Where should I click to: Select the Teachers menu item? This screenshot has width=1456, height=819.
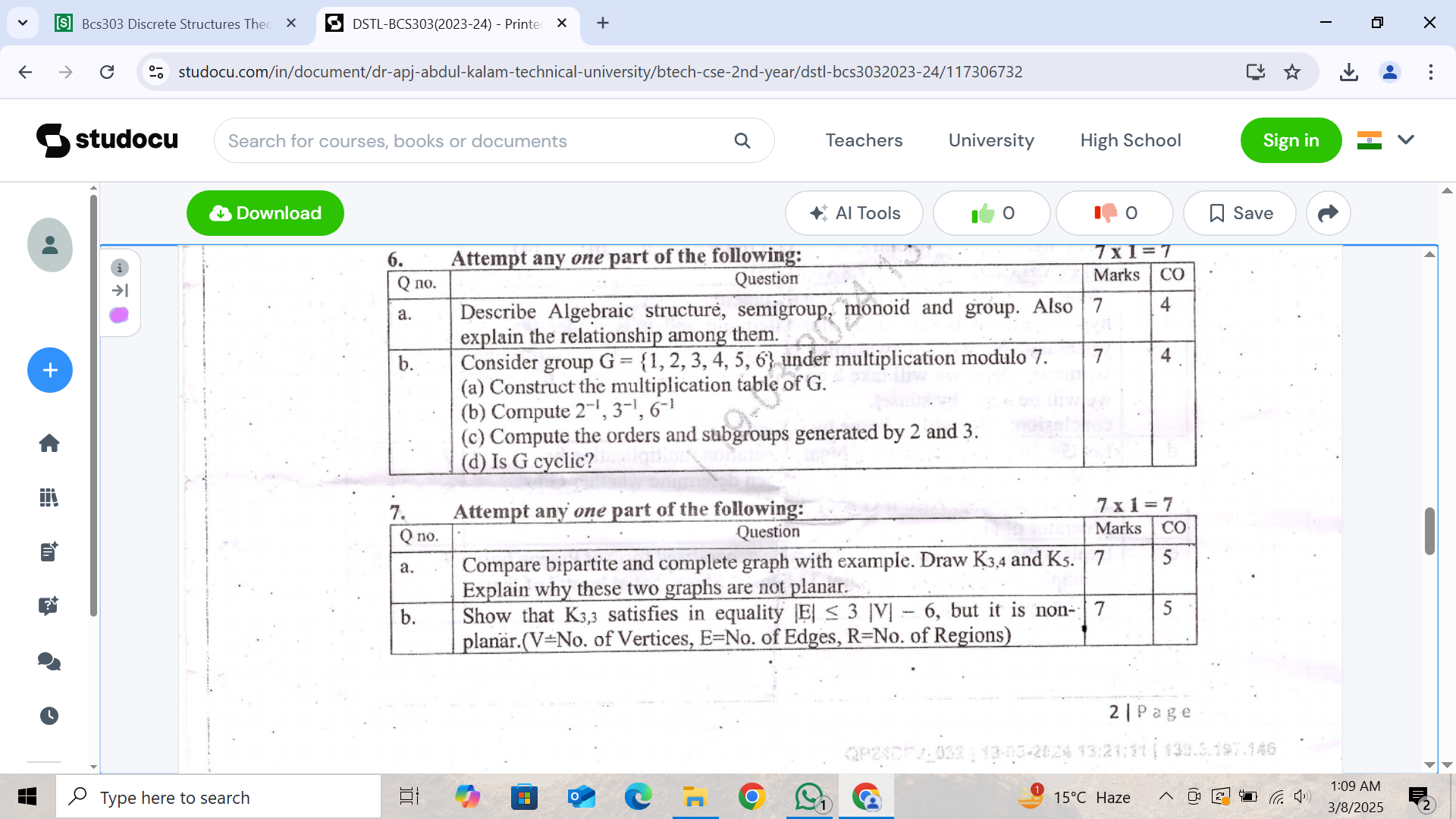coord(864,140)
